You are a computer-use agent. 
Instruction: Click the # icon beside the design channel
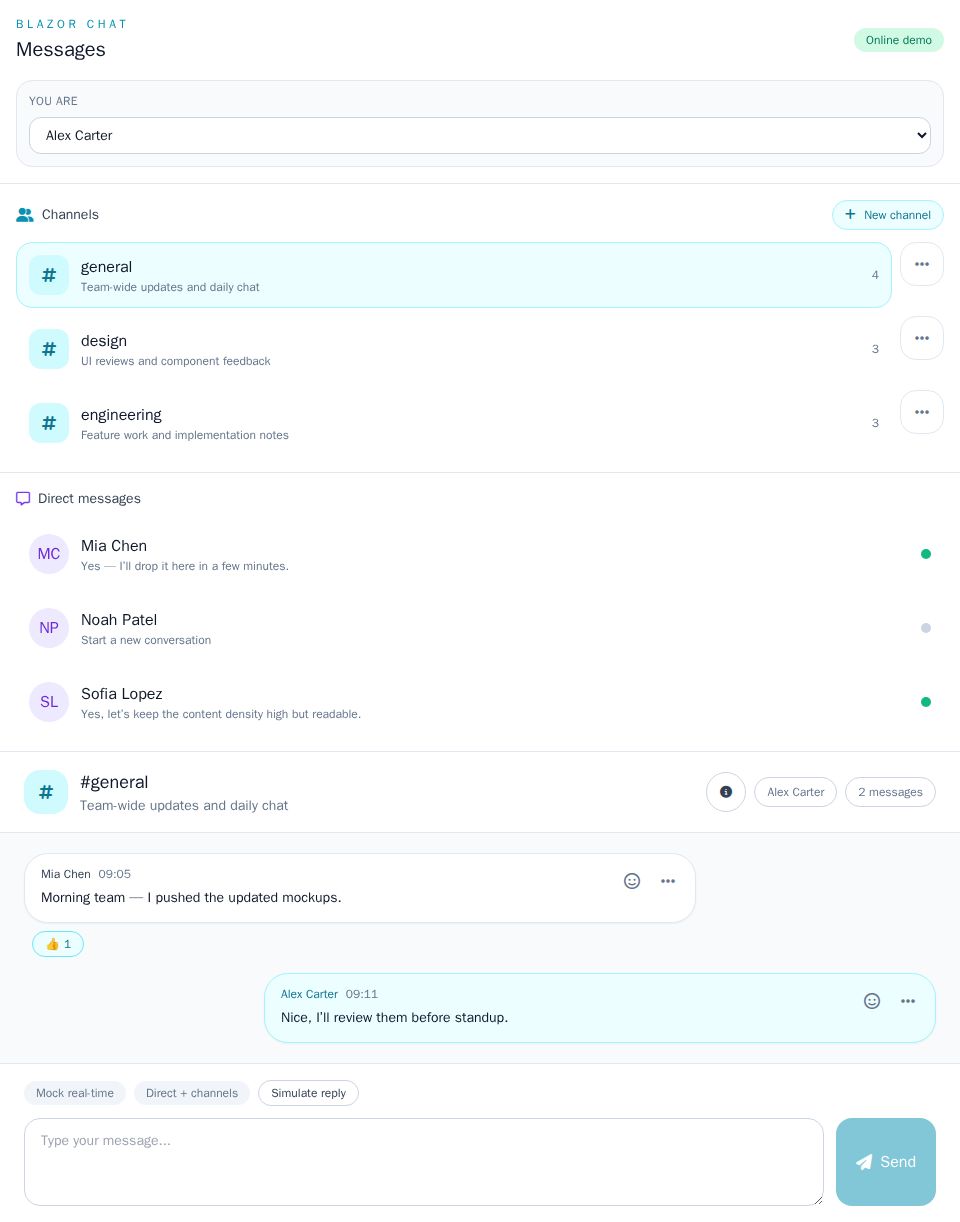[49, 349]
